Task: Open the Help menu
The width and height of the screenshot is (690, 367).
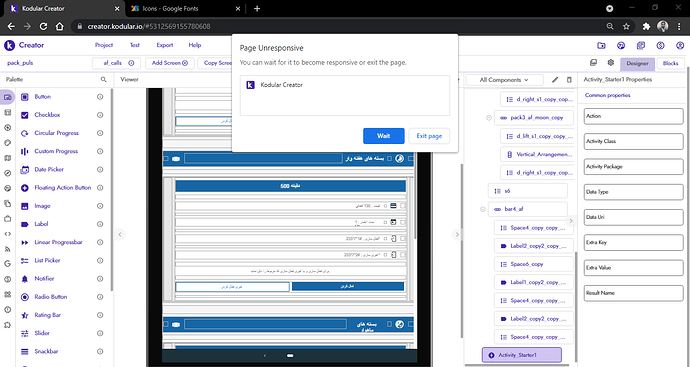Action: 195,45
